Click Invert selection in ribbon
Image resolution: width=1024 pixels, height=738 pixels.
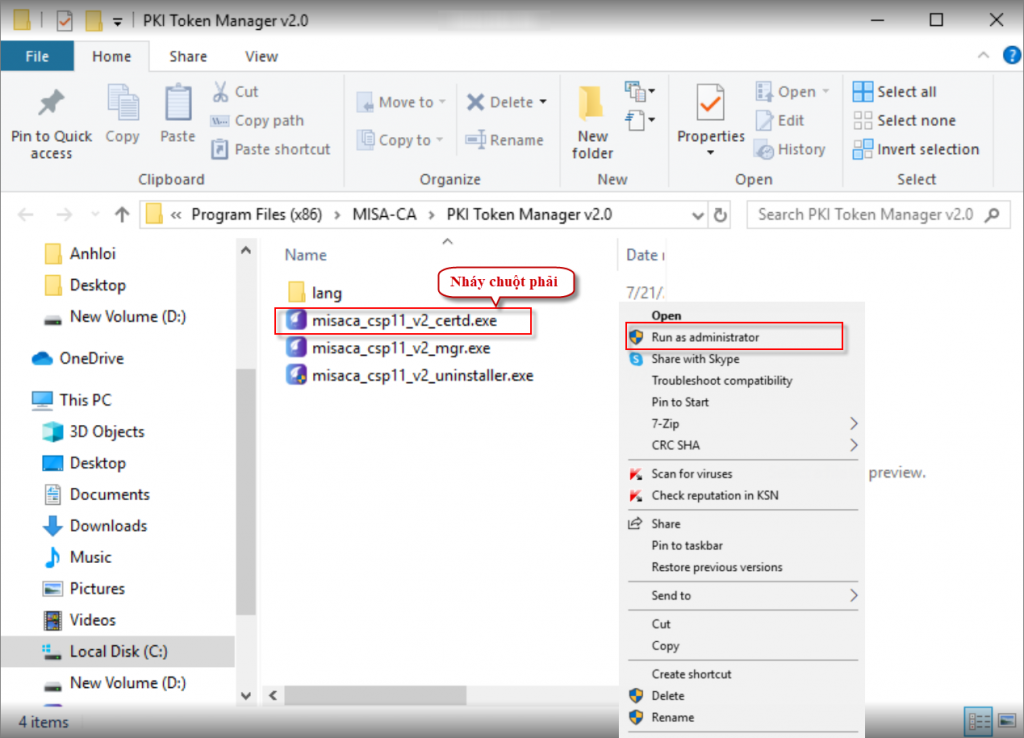tap(916, 150)
